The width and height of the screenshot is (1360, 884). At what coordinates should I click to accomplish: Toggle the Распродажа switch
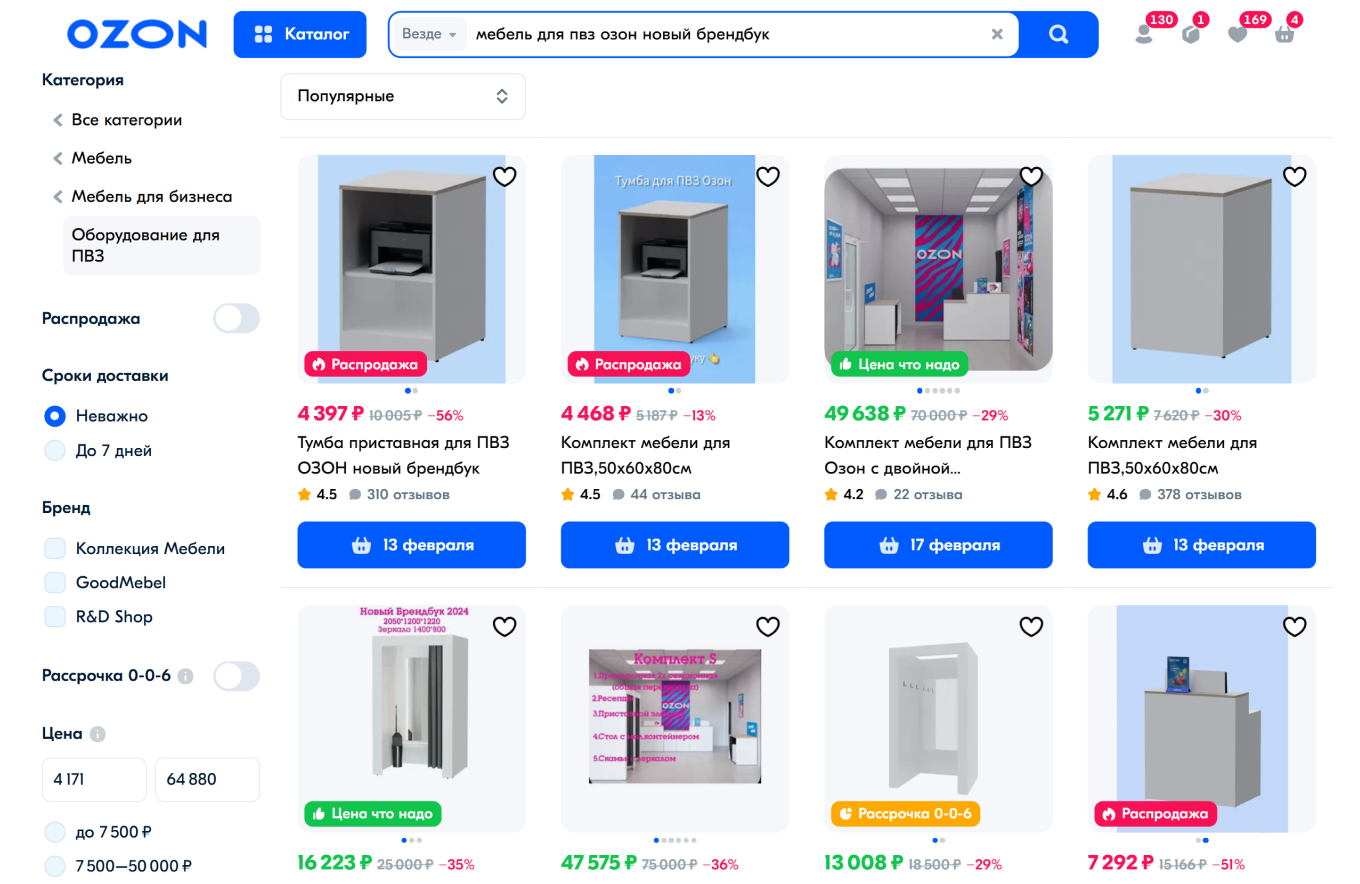pyautogui.click(x=237, y=319)
